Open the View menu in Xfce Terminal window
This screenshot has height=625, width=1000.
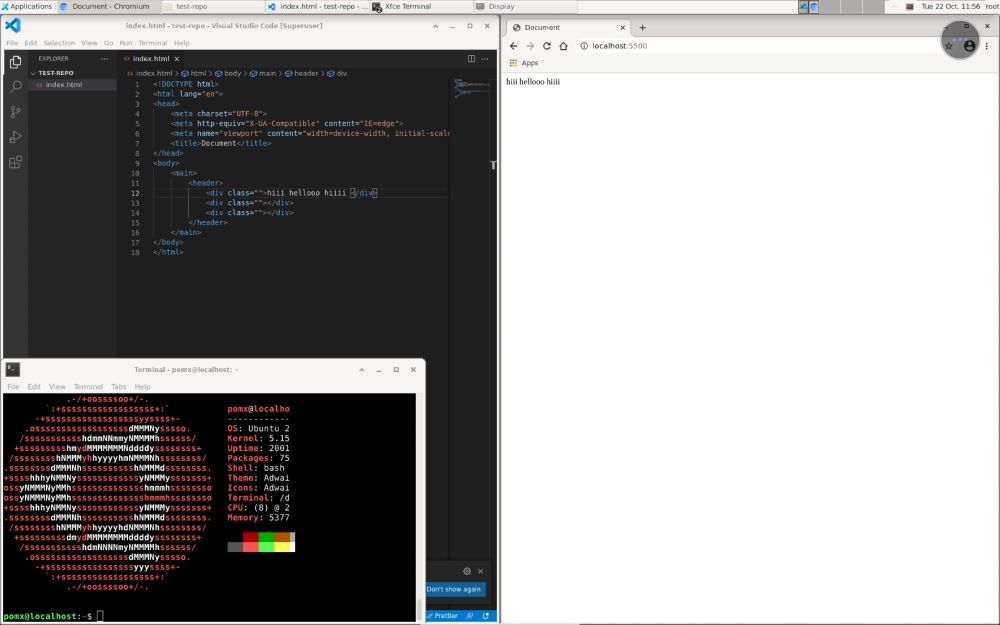[x=57, y=386]
